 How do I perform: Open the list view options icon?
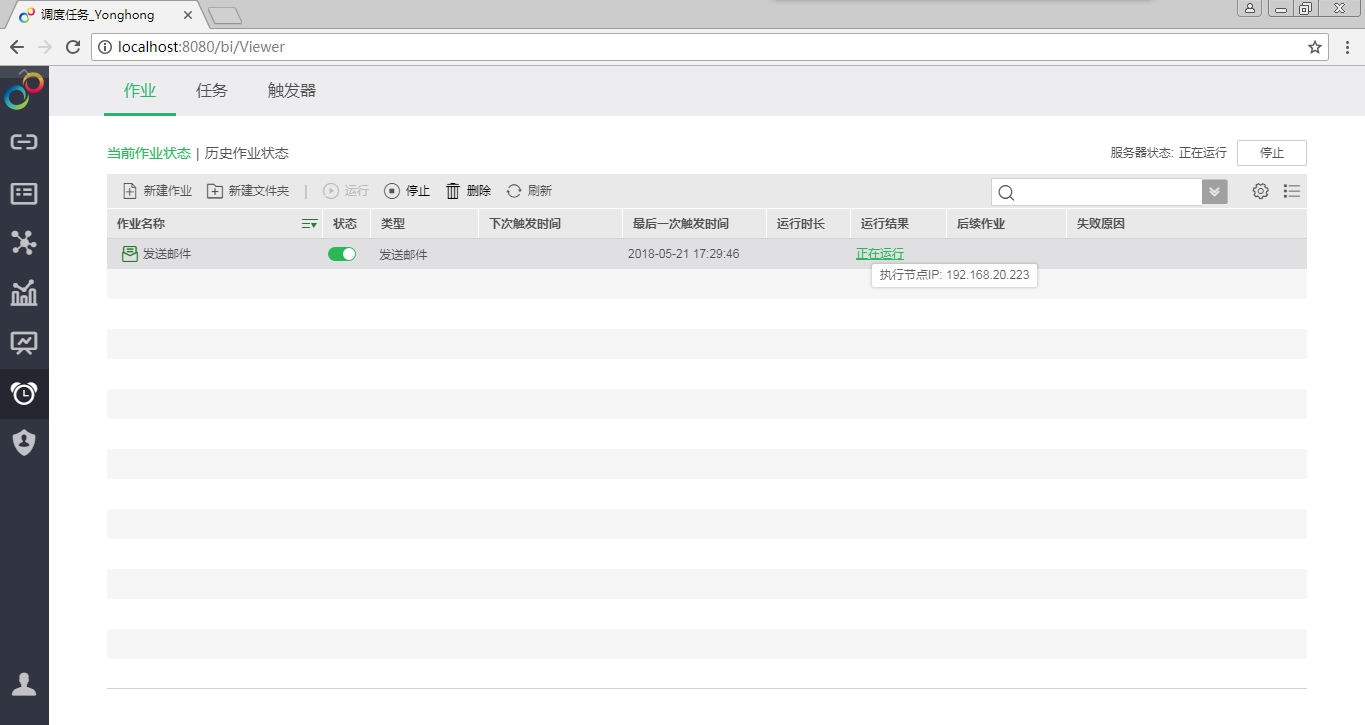click(x=1292, y=191)
